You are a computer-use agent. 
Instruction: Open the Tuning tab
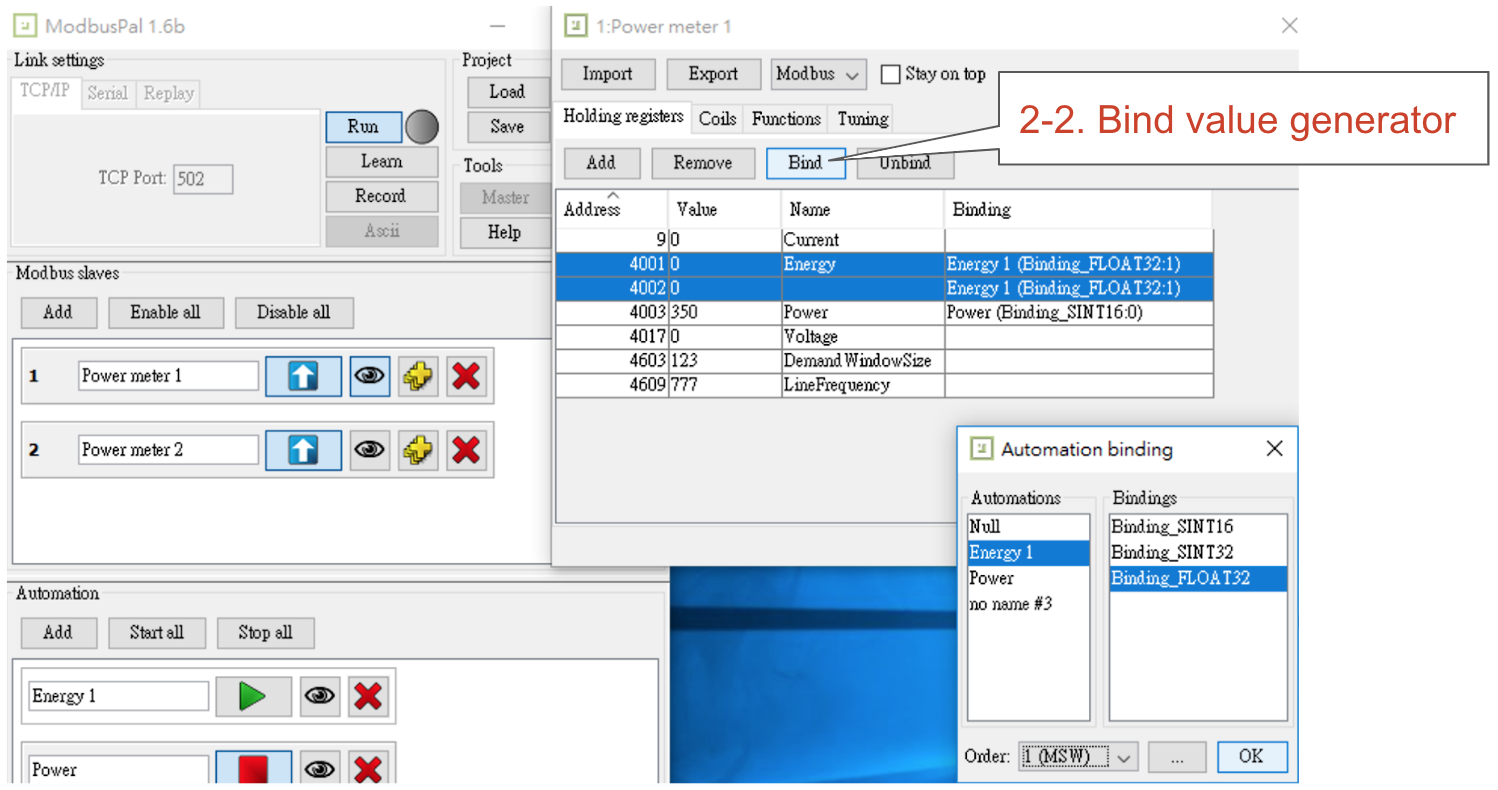pyautogui.click(x=862, y=119)
